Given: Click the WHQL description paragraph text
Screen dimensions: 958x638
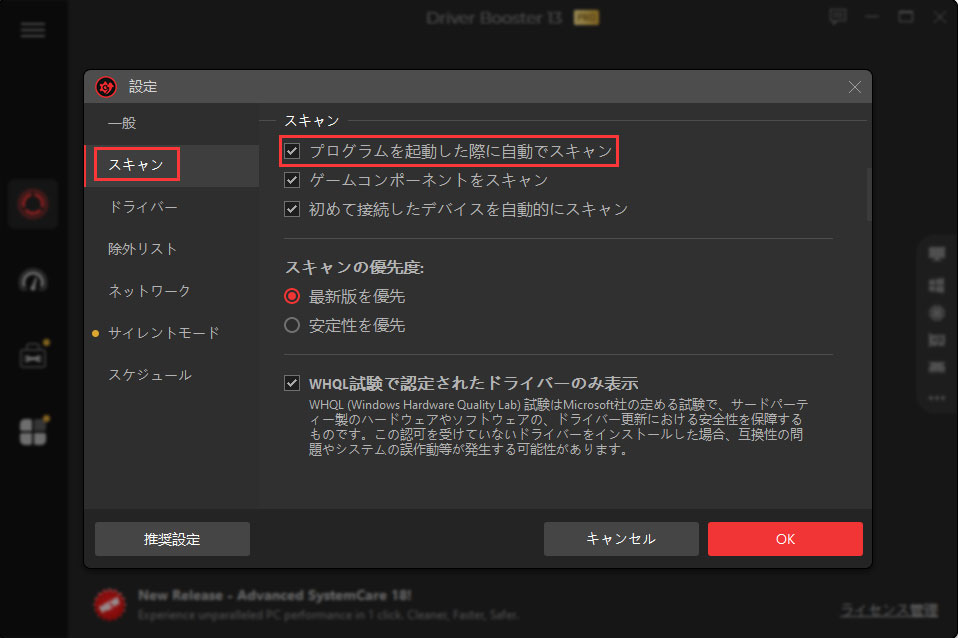Looking at the screenshot, I should tap(558, 427).
